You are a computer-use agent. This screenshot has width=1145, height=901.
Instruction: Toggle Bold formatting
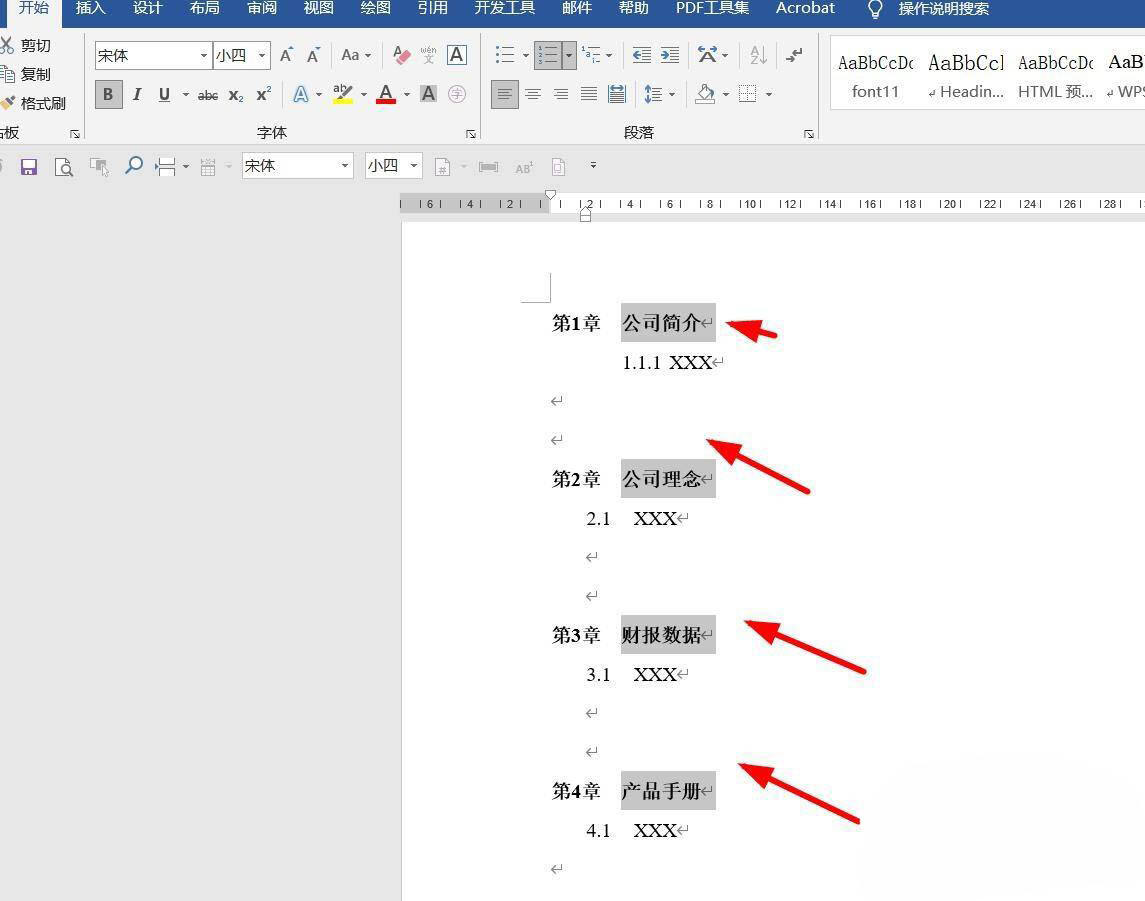[x=108, y=94]
